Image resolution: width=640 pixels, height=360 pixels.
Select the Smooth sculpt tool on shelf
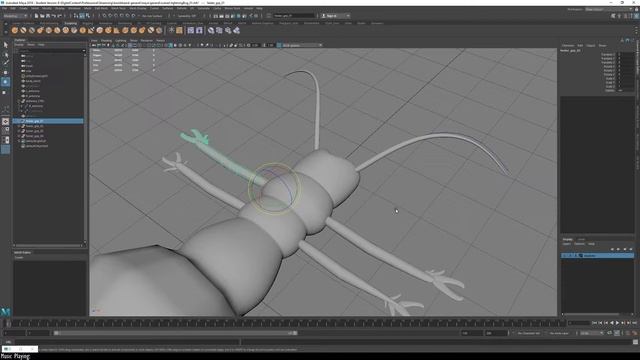coord(23,30)
